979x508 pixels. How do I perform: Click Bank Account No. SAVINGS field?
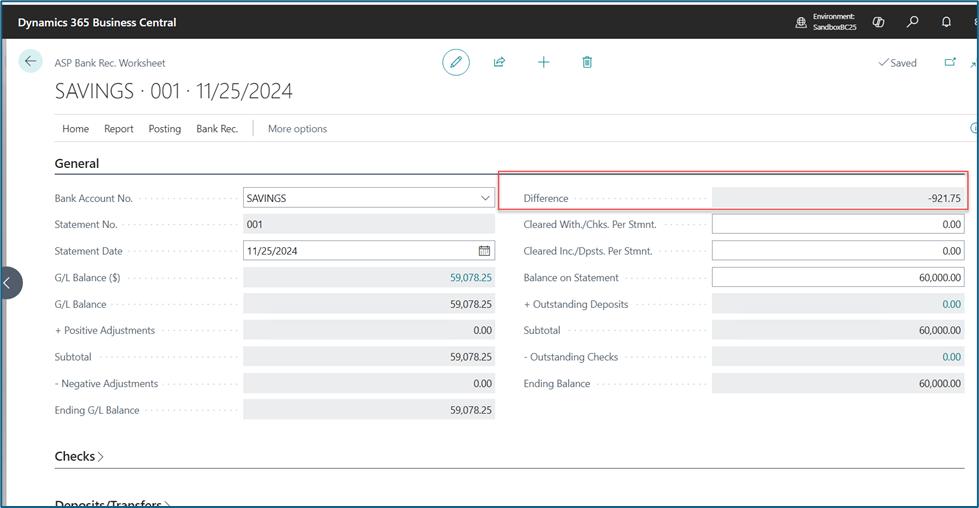coord(369,198)
